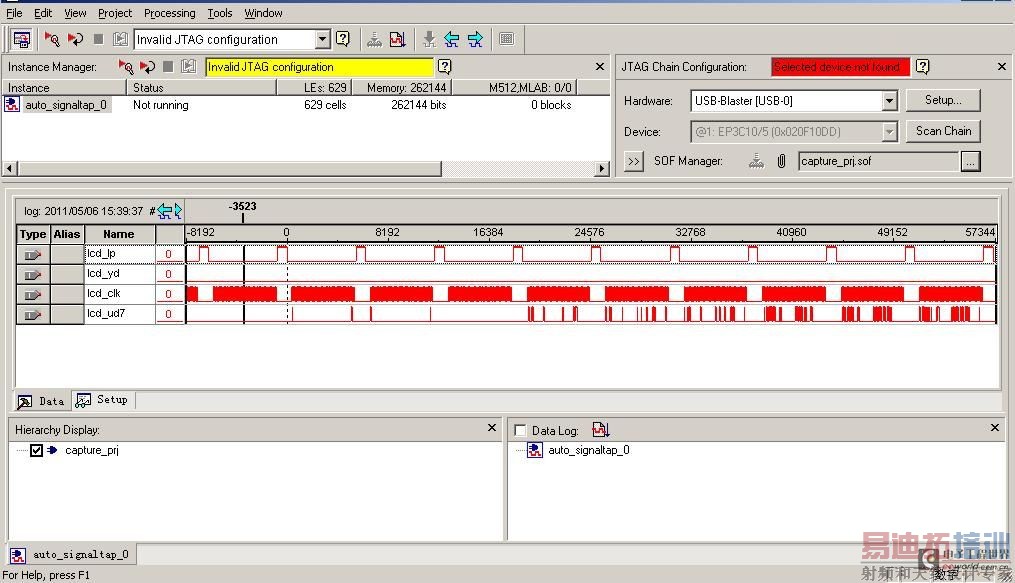Click left arrow of instance list scrollbar
1015x583 pixels.
(x=9, y=168)
